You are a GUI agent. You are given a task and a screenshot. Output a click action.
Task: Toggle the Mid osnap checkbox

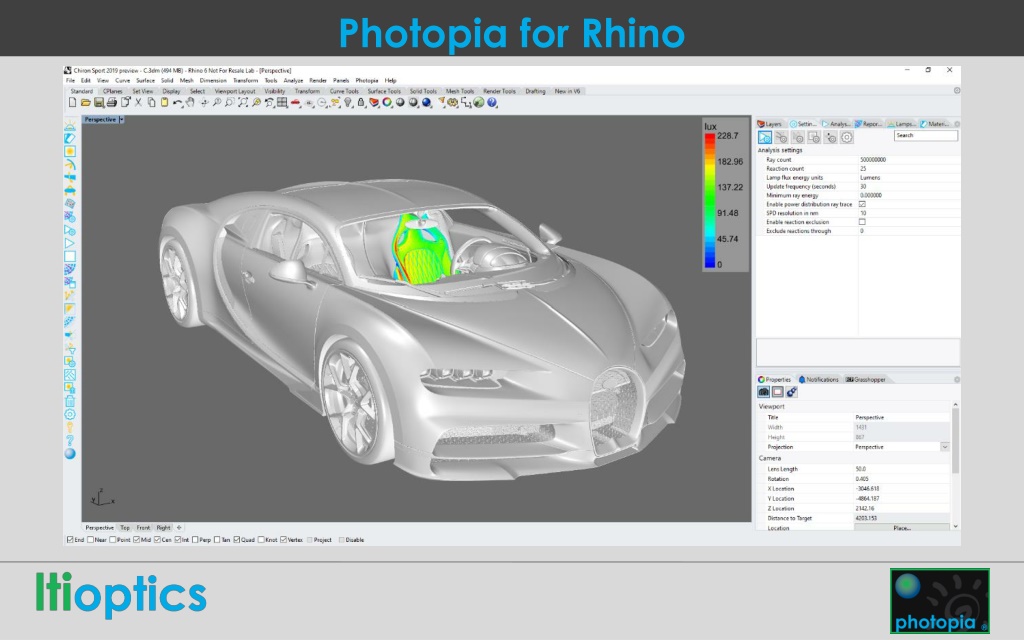pos(136,540)
